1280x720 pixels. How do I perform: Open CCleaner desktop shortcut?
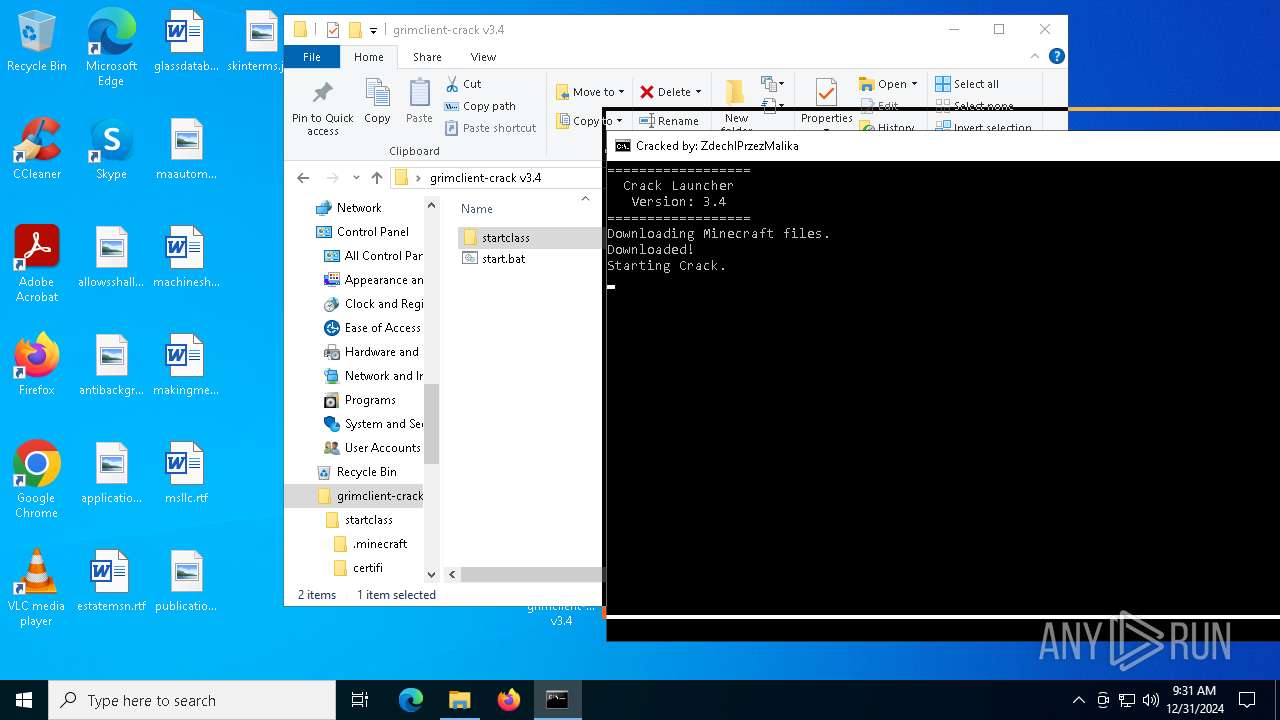pyautogui.click(x=37, y=148)
